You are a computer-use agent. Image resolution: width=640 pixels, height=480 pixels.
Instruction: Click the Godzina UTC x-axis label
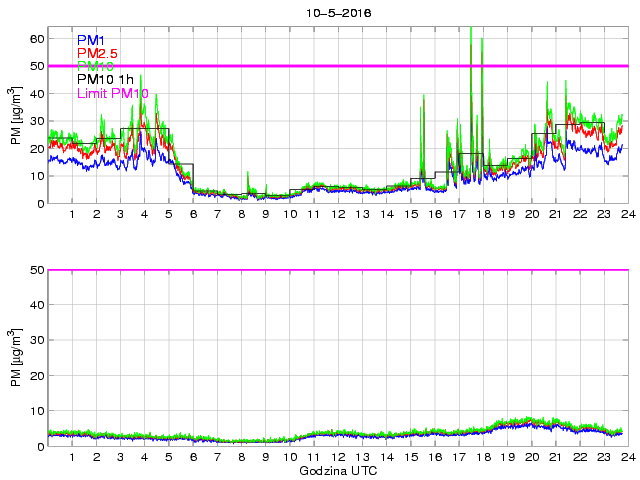[x=336, y=470]
